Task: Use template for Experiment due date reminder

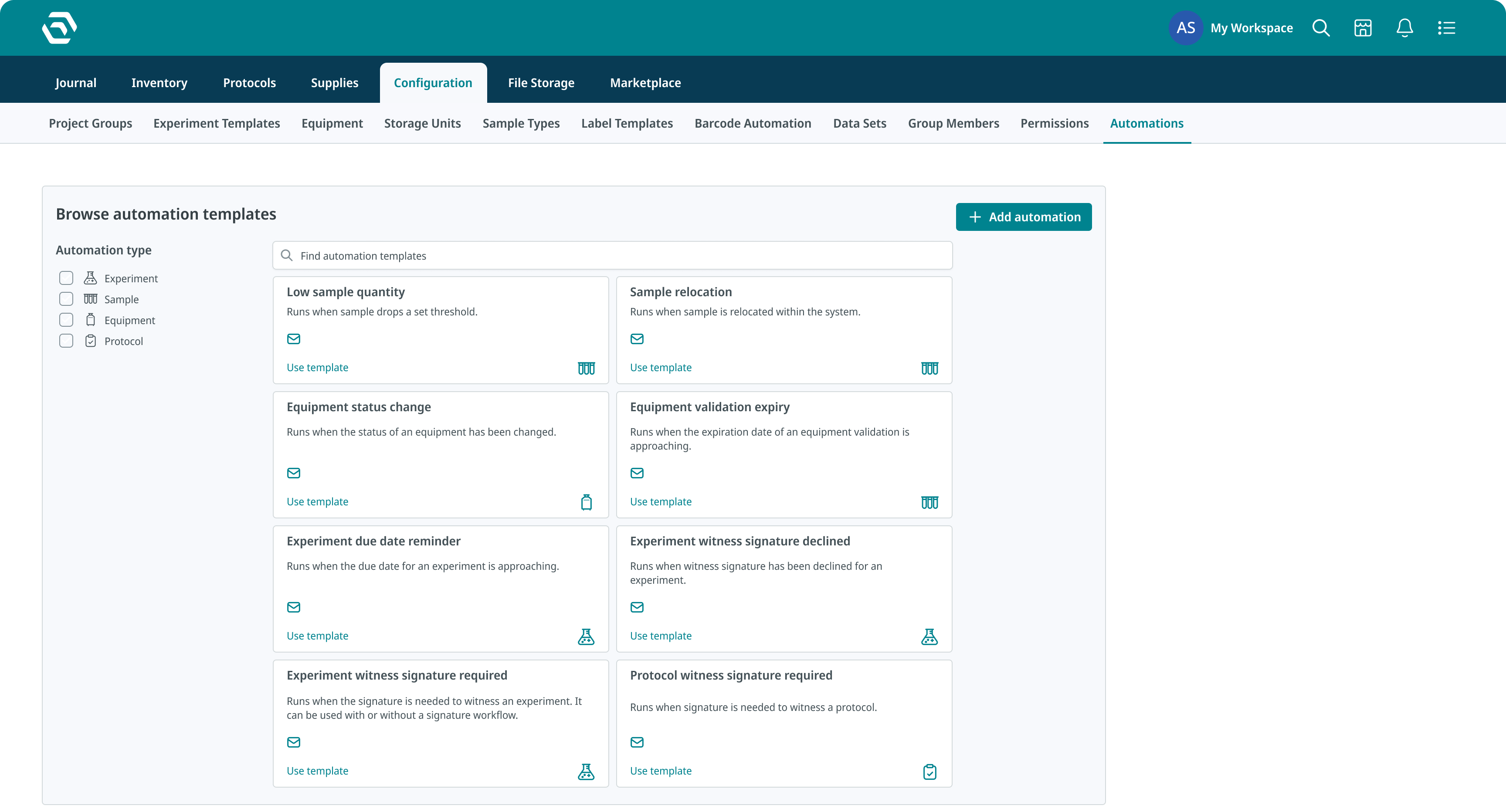Action: 317,636
